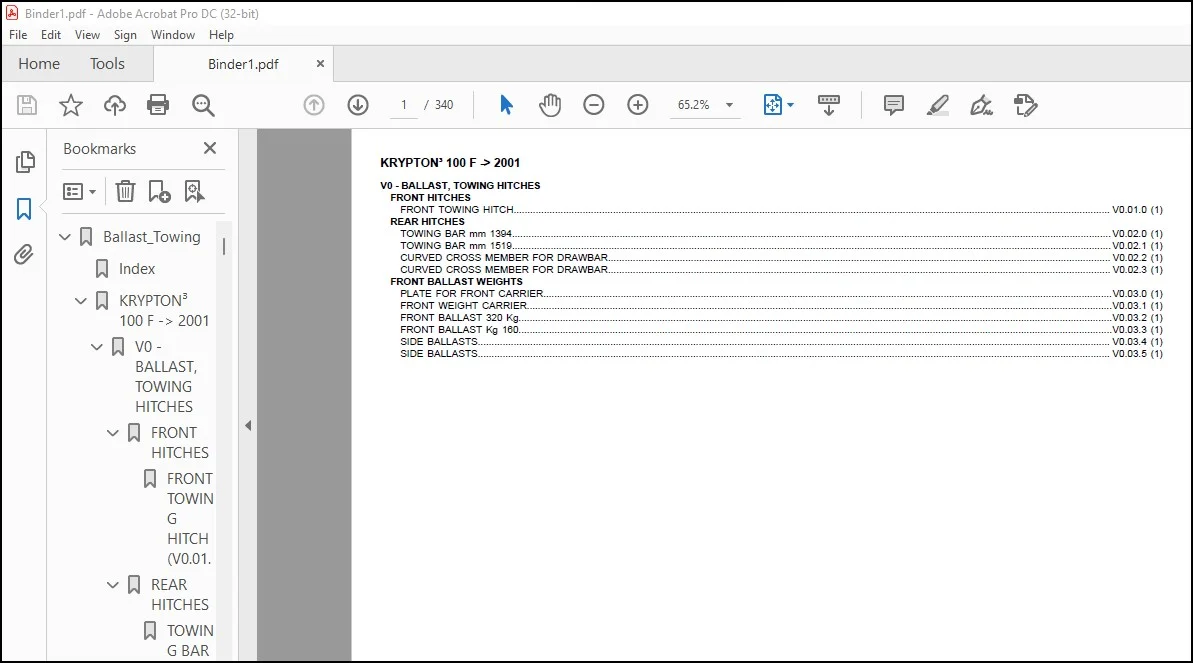Go to previous page arrow
Screen dimensions: 1193x663
click(313, 105)
